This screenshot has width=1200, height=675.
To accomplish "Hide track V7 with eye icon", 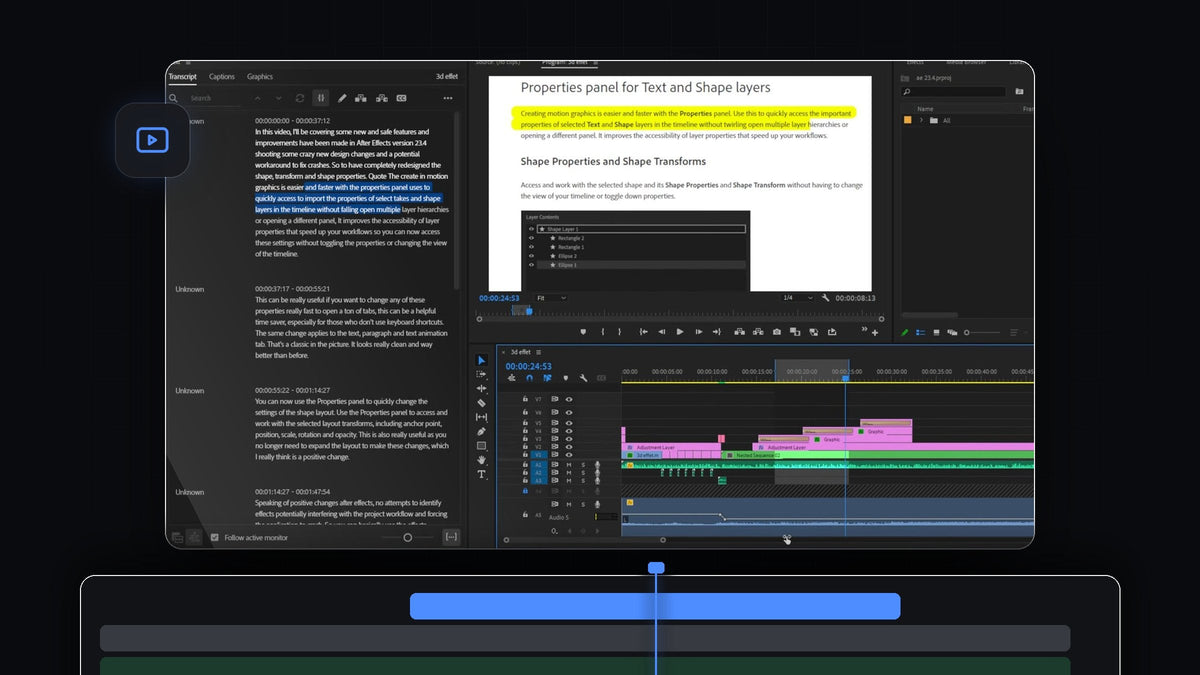I will coord(569,399).
